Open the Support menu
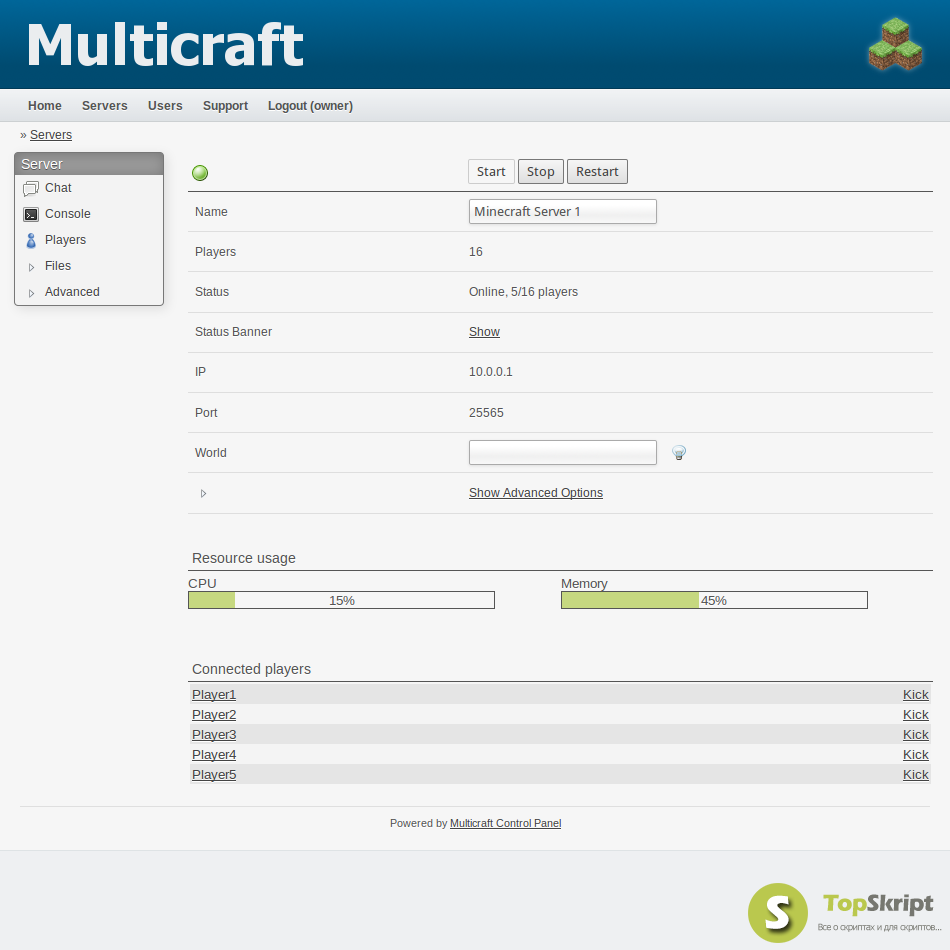 click(225, 105)
